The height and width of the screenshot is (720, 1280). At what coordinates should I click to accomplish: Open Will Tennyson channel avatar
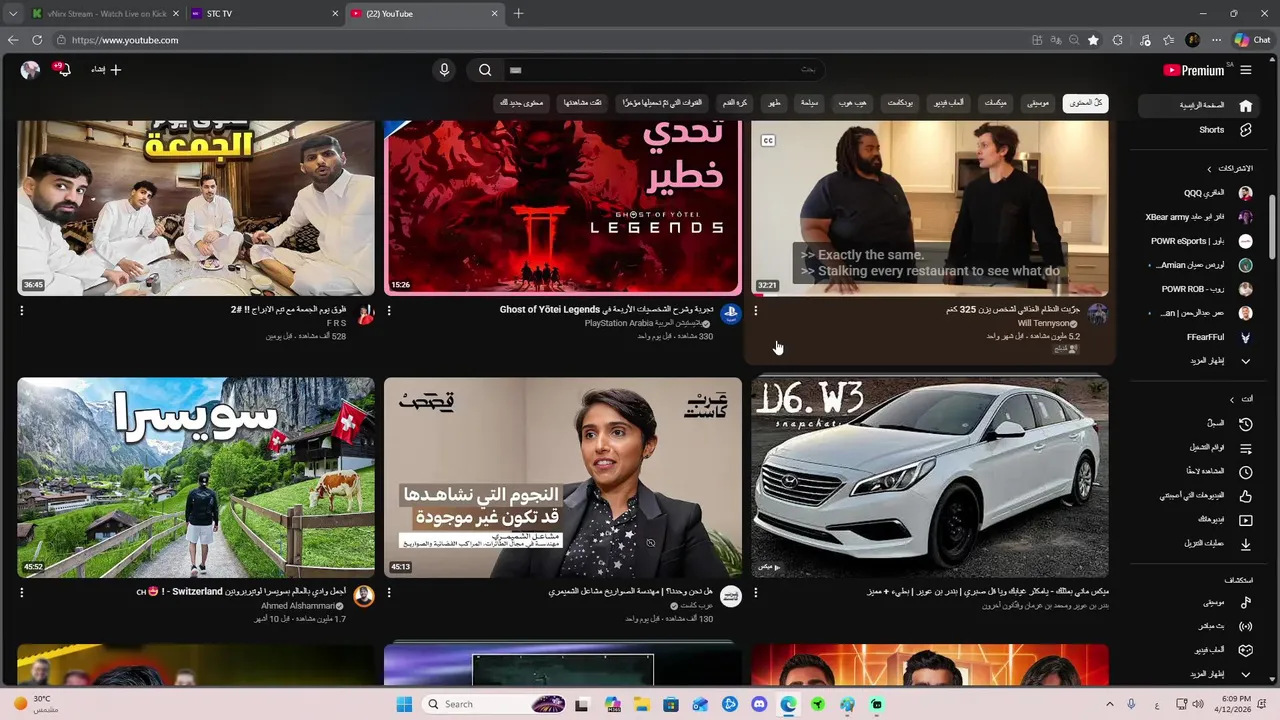coord(1097,315)
